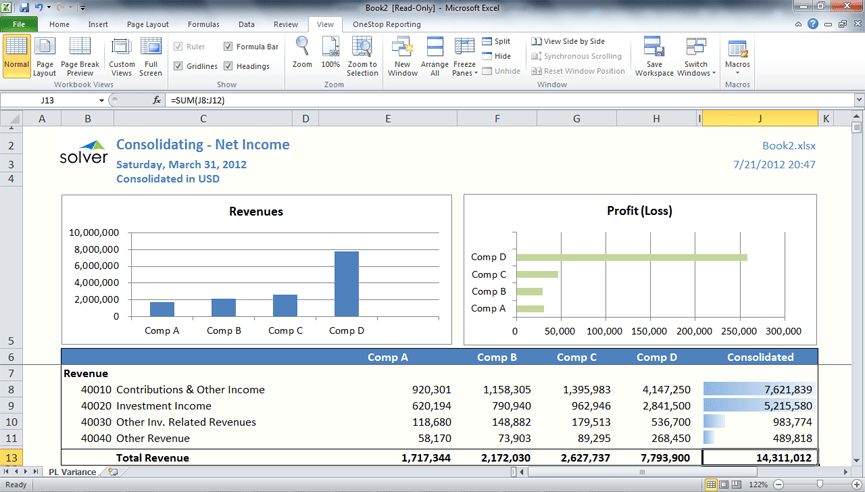Open Excel Help question mark
Screen dimensions: 865x492
[813, 24]
